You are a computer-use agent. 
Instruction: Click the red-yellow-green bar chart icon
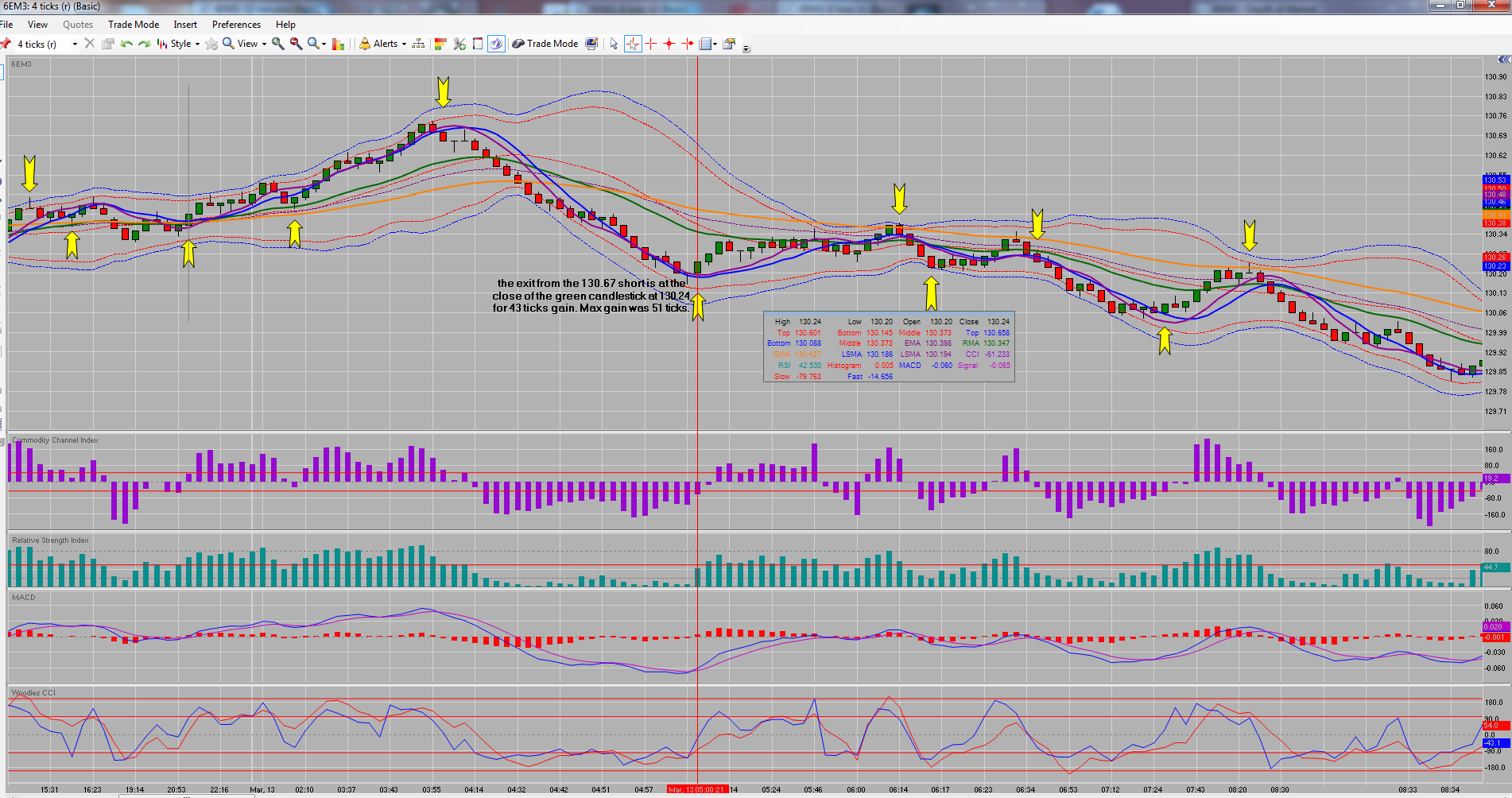(338, 44)
